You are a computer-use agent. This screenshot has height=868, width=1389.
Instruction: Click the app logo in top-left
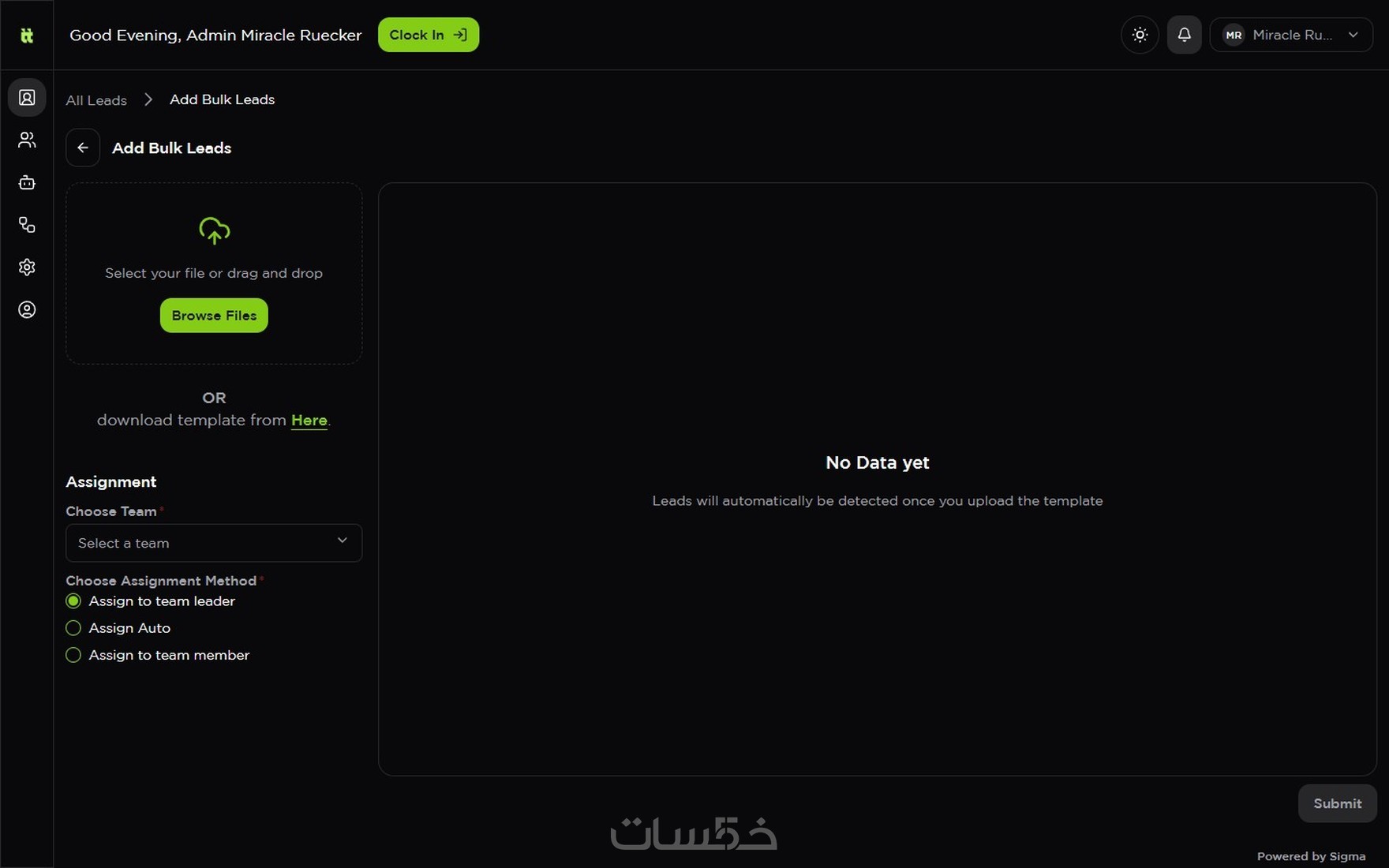[27, 35]
